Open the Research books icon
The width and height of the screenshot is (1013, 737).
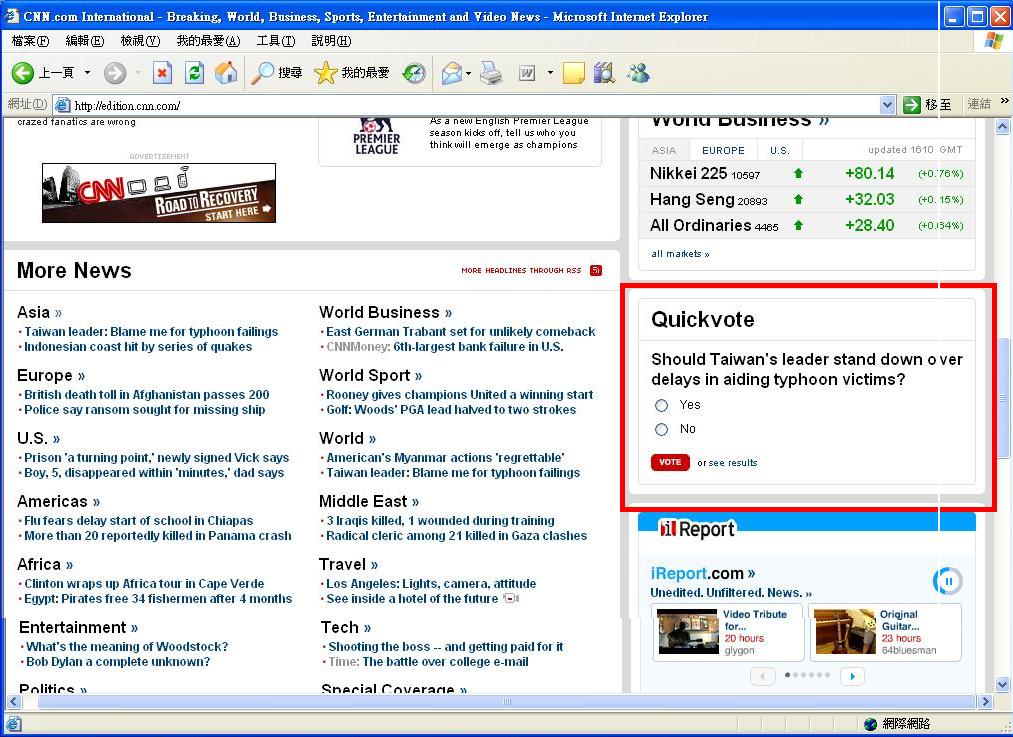[604, 73]
